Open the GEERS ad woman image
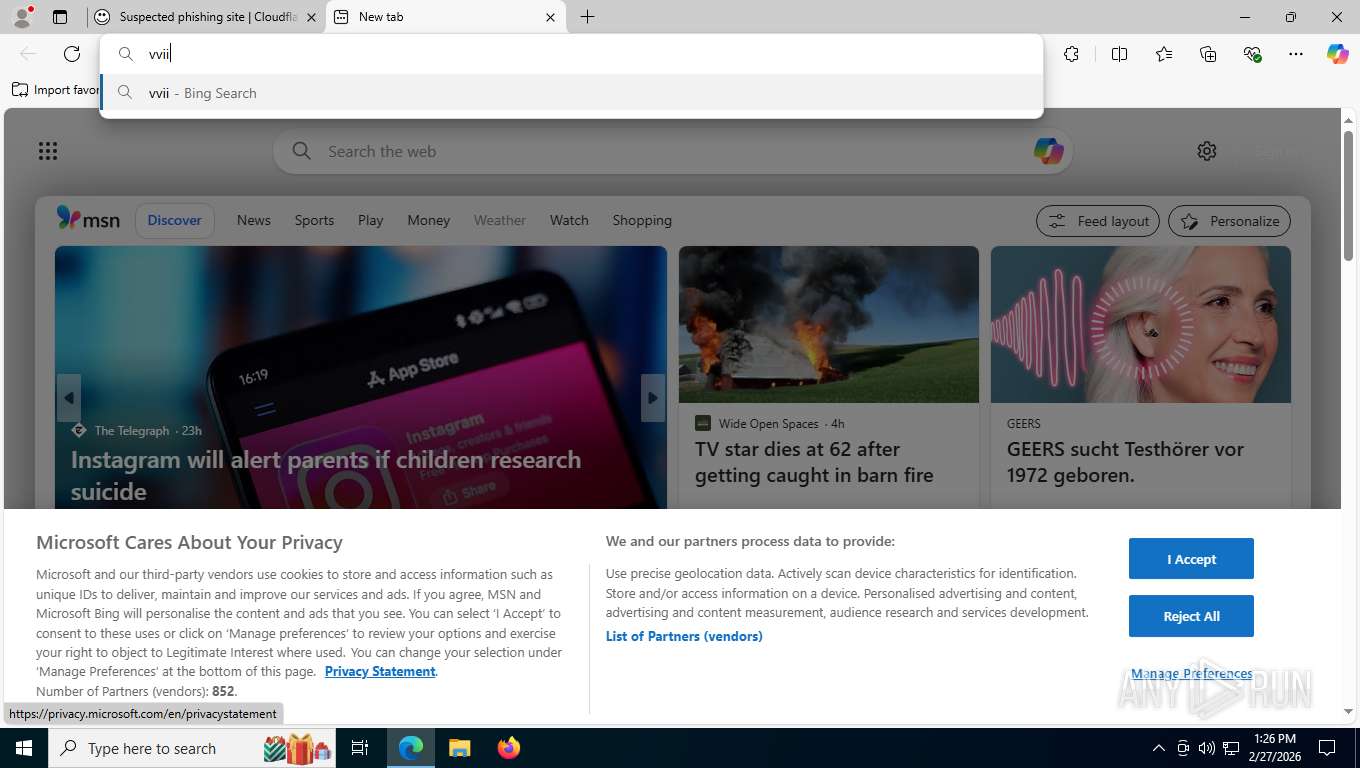 pyautogui.click(x=1141, y=325)
